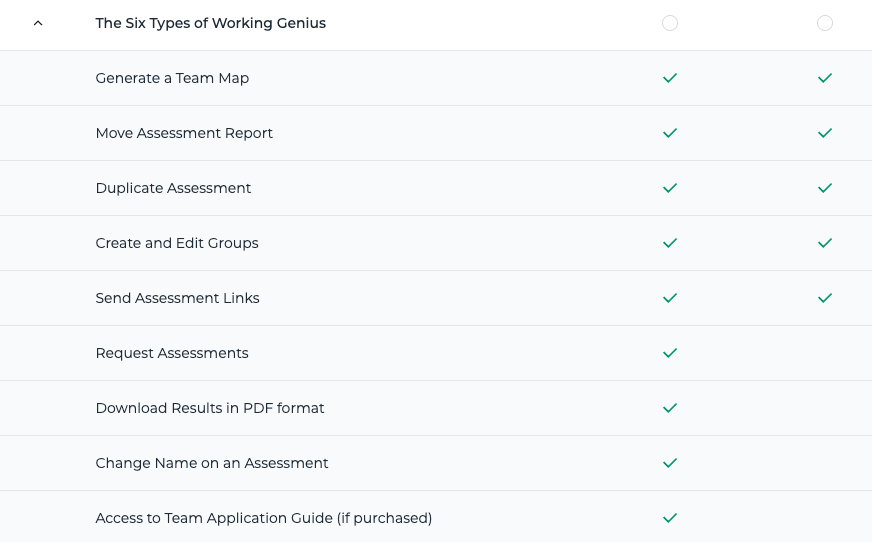Viewport: 872px width, 542px height.
Task: Click second checkmark for Generate a Team Map
Action: click(825, 78)
